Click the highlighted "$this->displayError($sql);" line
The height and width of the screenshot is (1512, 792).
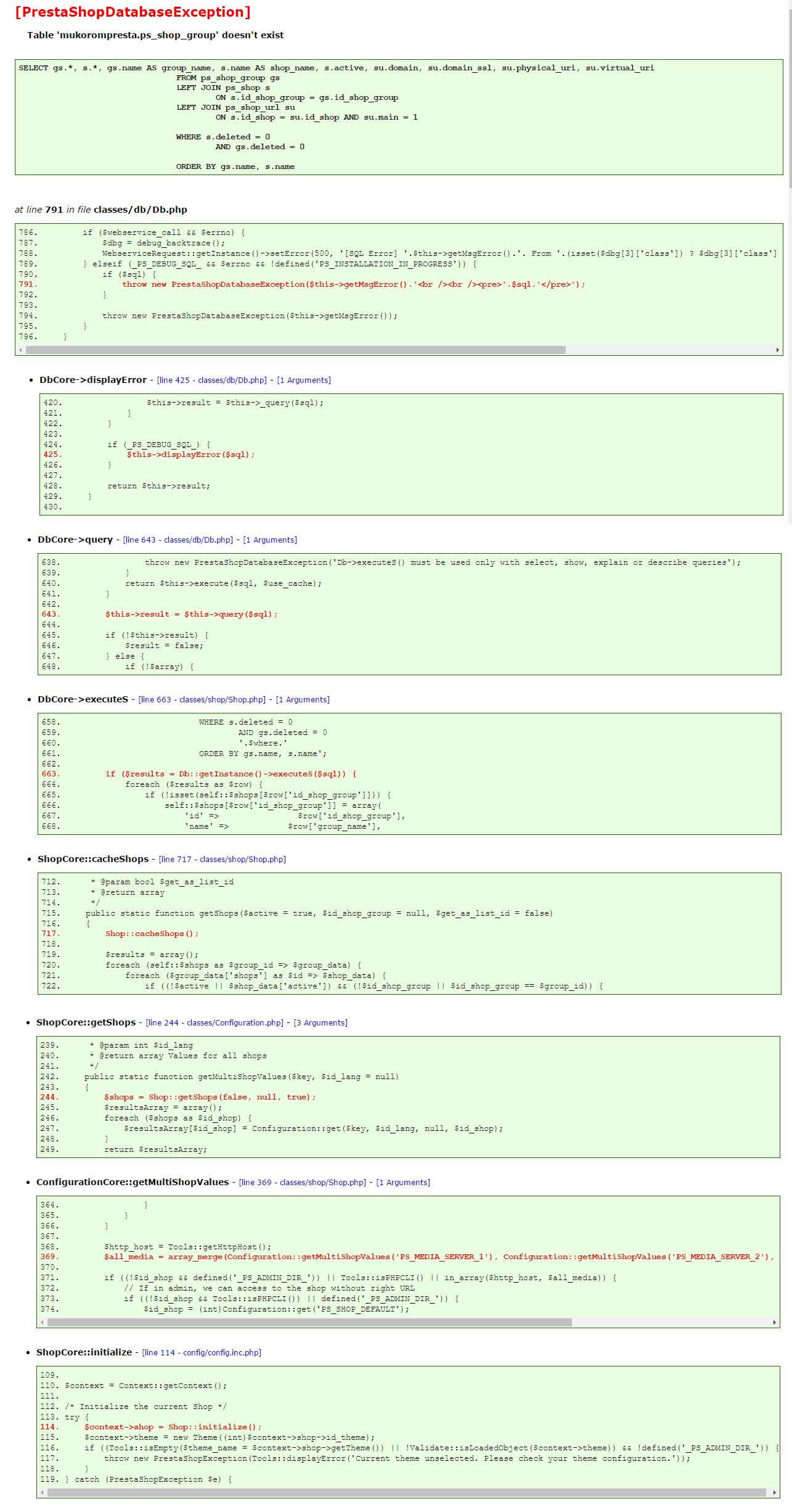pos(191,454)
